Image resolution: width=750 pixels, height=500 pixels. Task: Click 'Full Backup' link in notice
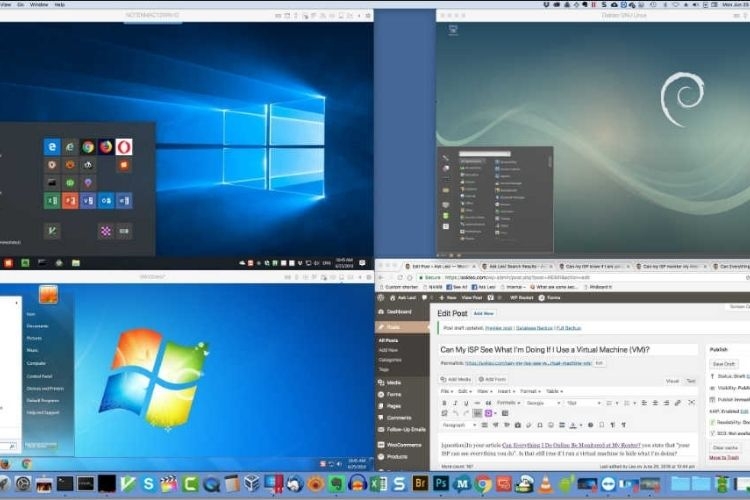(569, 328)
